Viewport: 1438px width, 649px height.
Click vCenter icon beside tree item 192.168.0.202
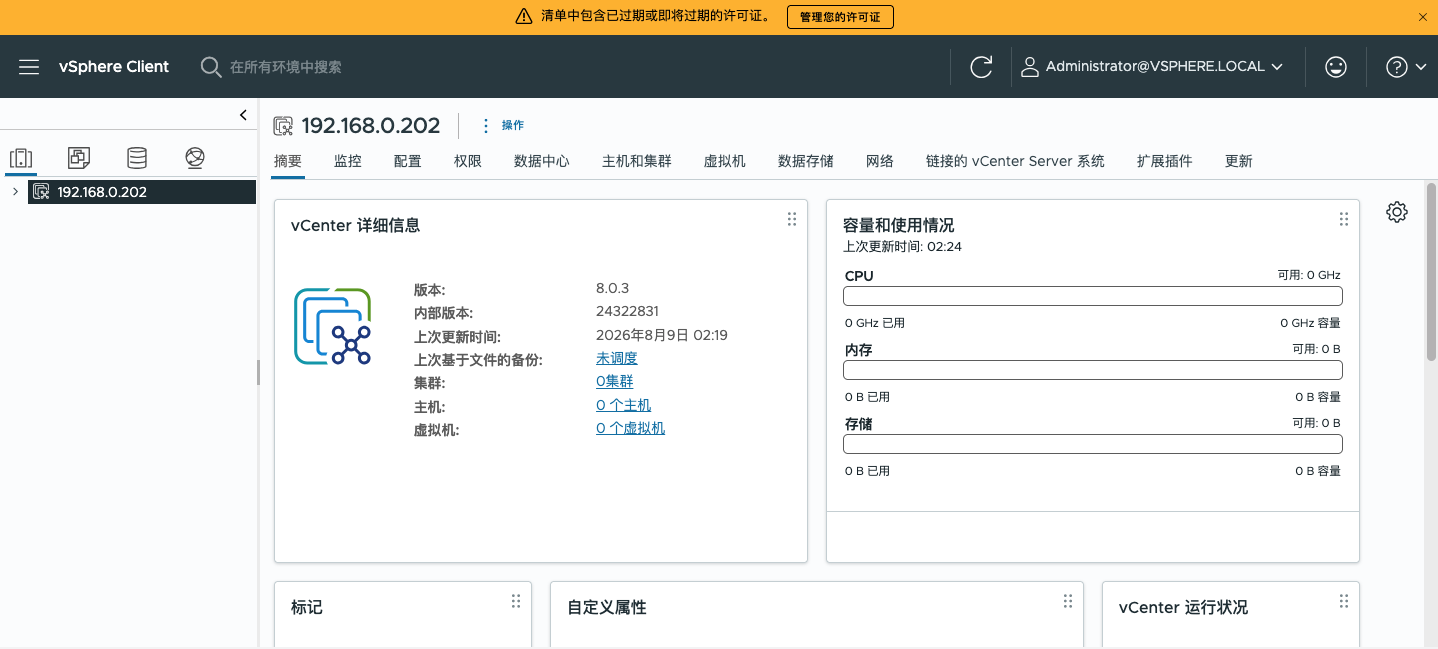pyautogui.click(x=41, y=192)
